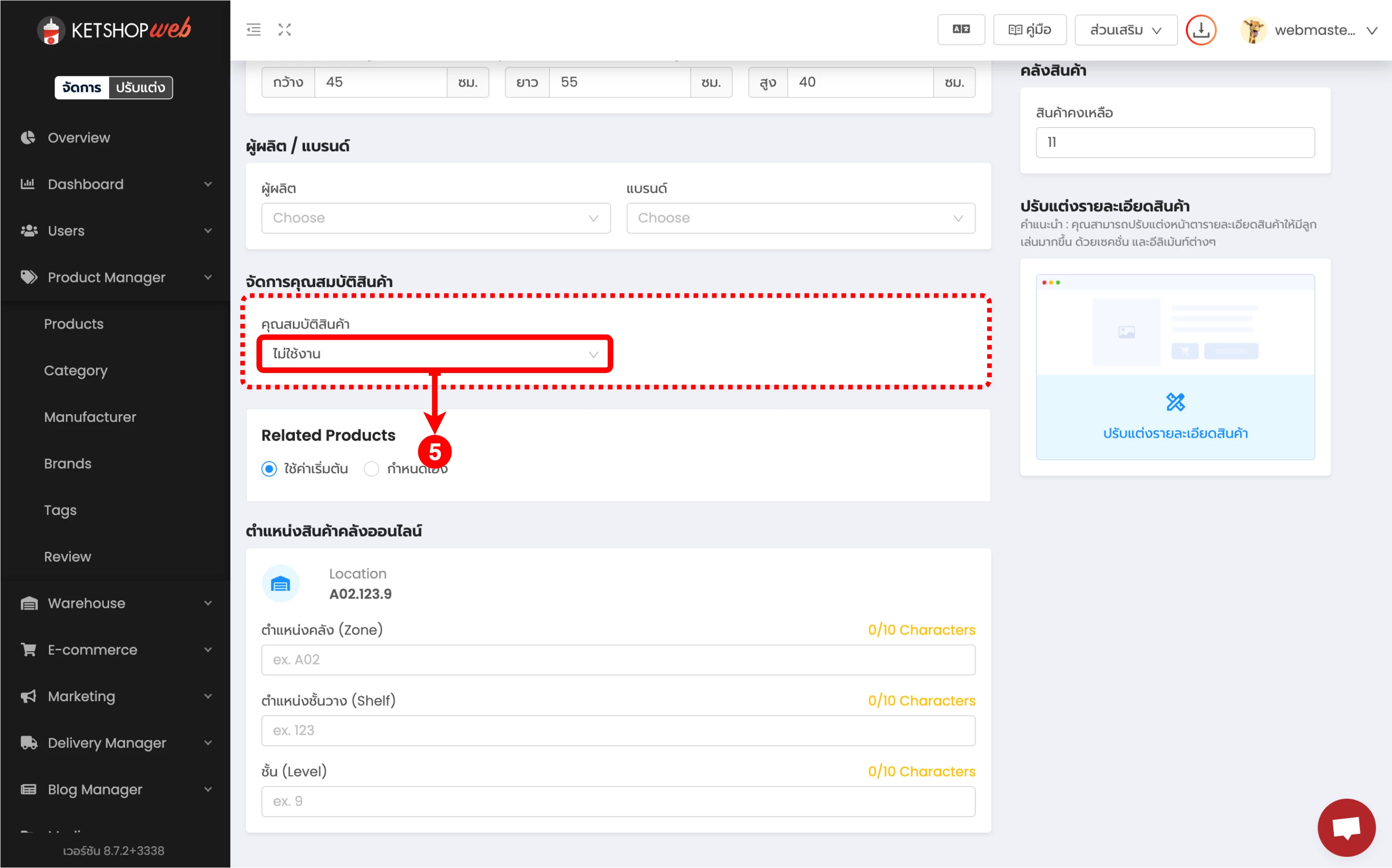The height and width of the screenshot is (868, 1392).
Task: Toggle fullscreen expand icon in header
Action: coord(285,30)
